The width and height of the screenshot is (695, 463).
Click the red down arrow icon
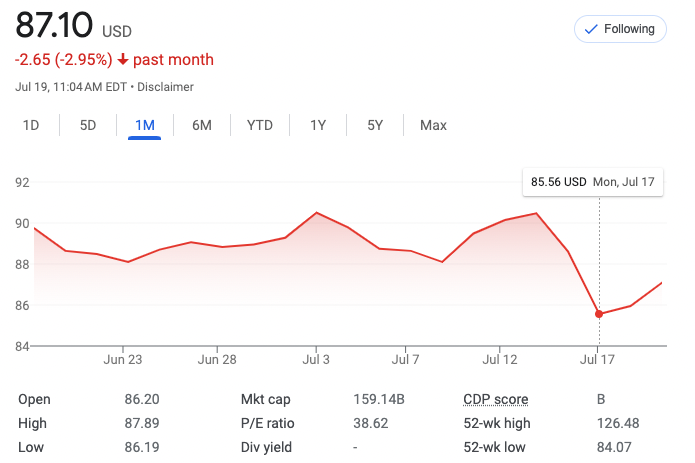(x=123, y=60)
